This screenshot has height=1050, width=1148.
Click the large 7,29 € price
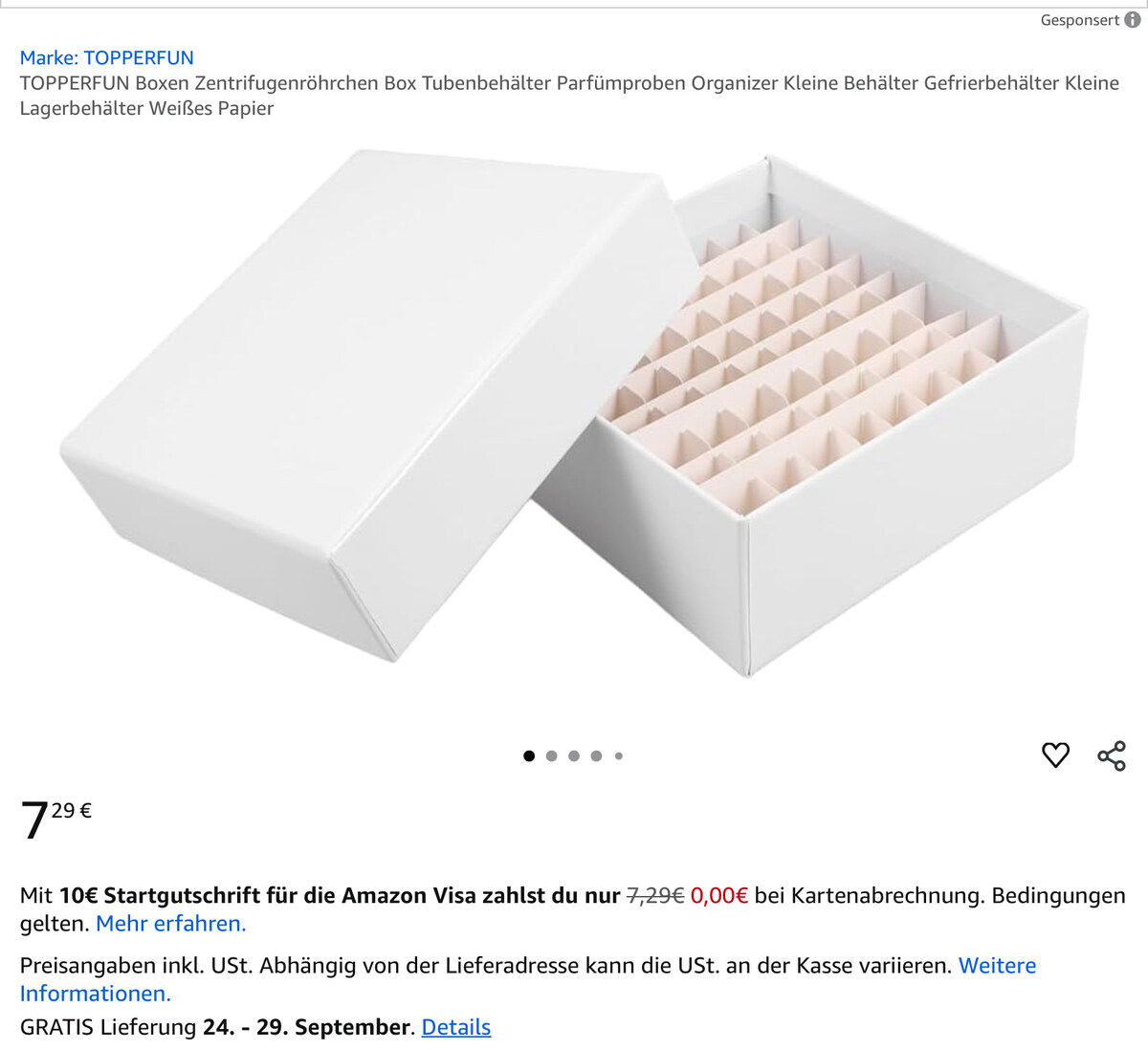[56, 819]
